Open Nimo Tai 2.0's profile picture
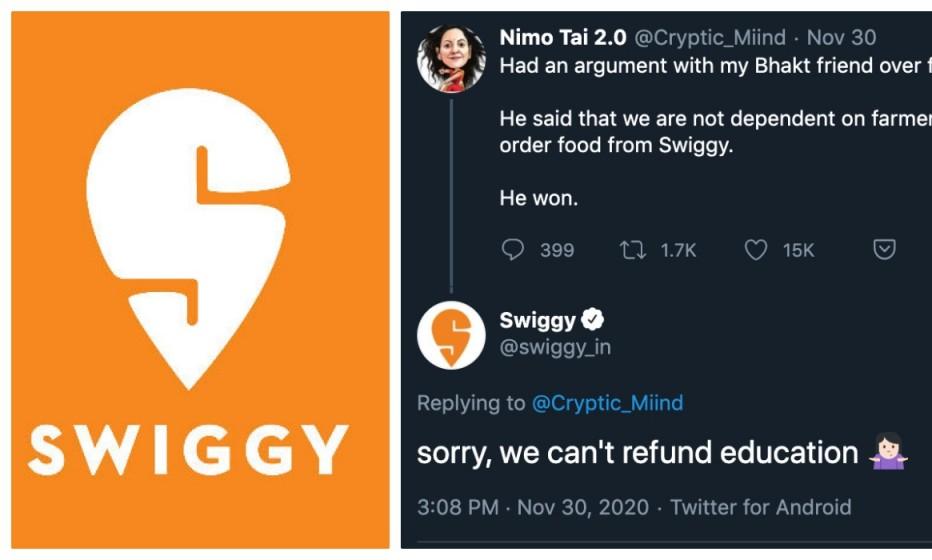 (x=451, y=58)
